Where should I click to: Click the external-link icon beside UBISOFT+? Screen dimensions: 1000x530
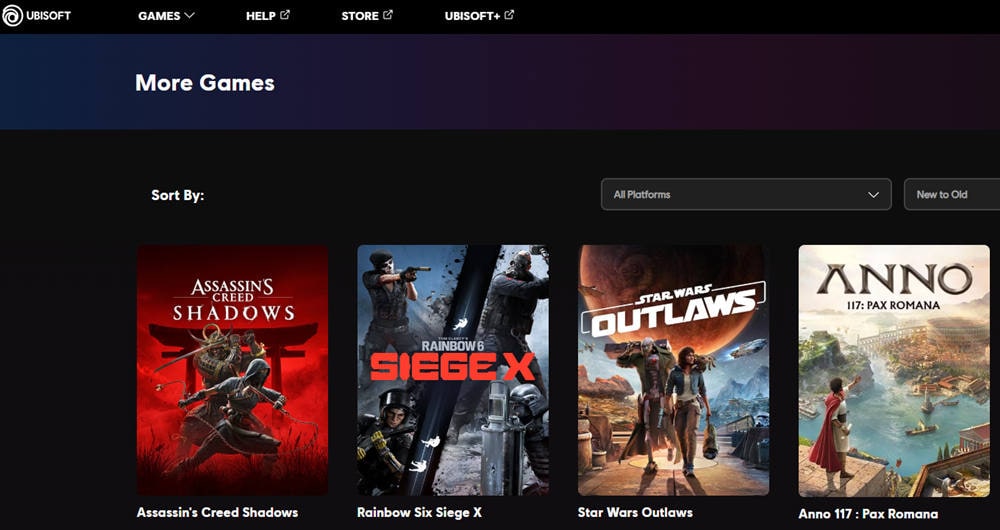(509, 15)
